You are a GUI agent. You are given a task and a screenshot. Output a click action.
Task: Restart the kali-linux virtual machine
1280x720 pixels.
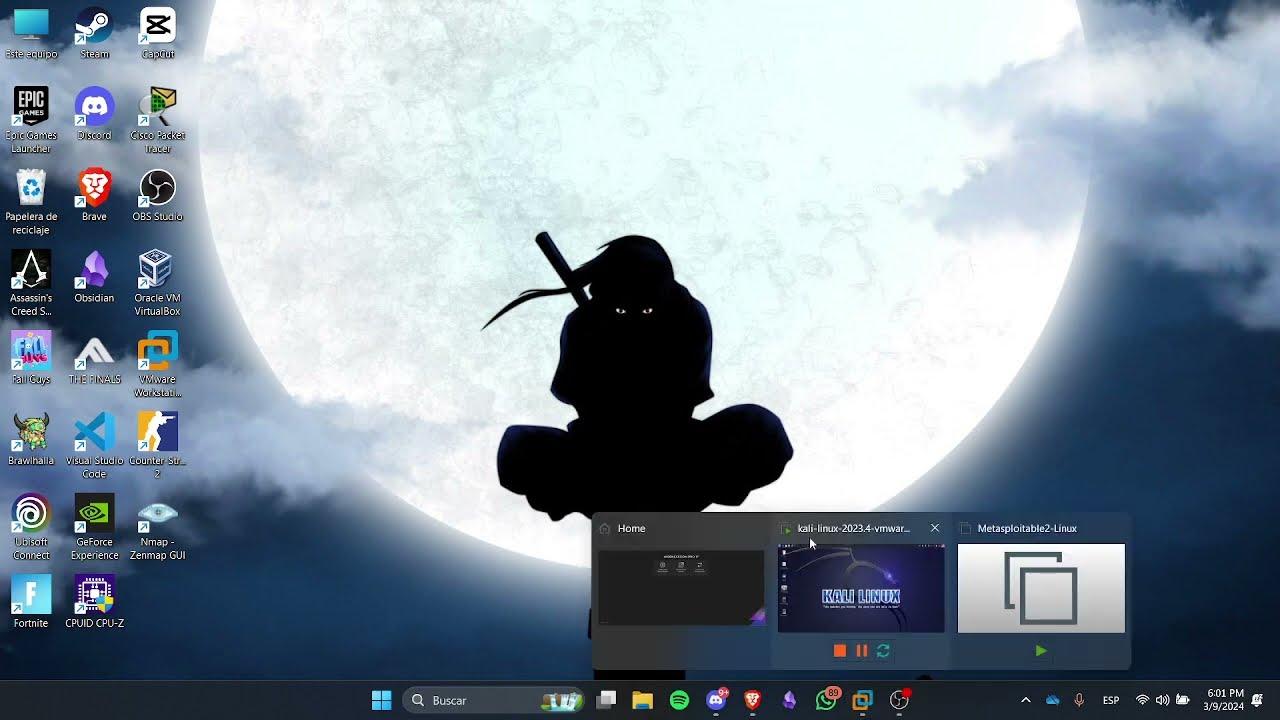pyautogui.click(x=883, y=650)
